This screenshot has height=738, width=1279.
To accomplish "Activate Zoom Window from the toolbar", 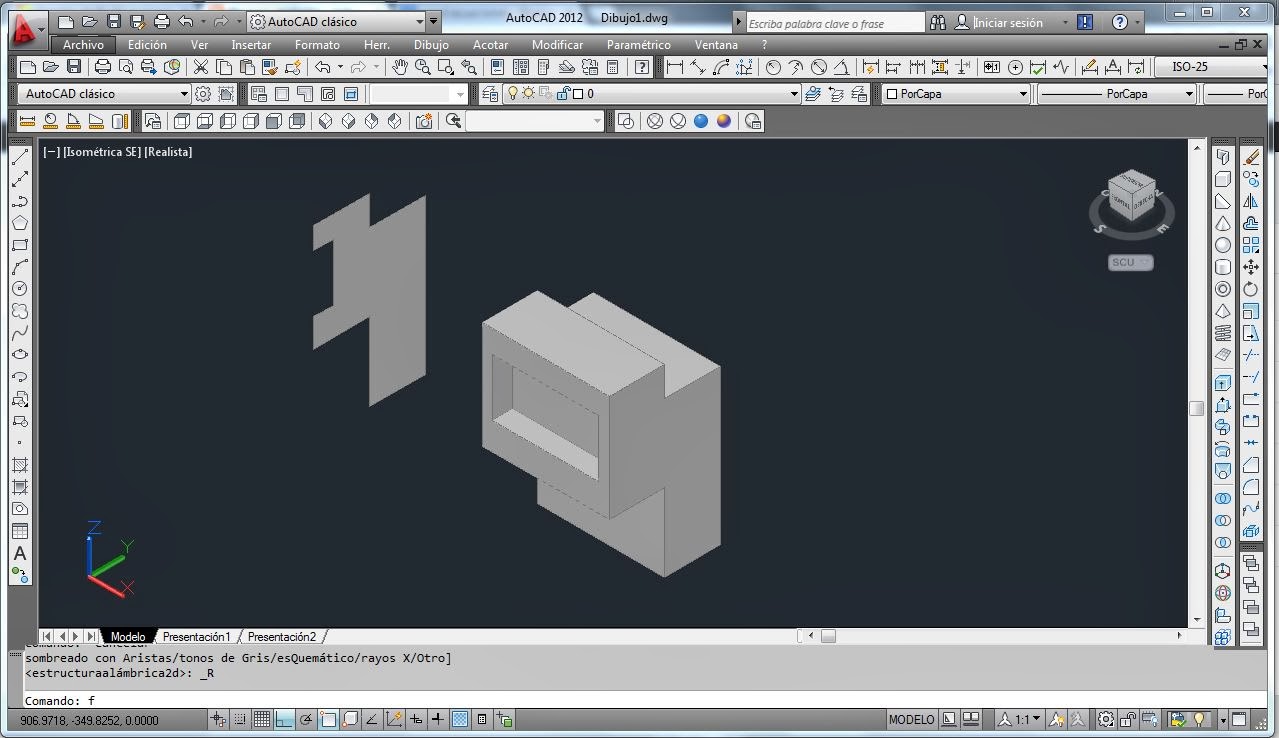I will tap(444, 68).
